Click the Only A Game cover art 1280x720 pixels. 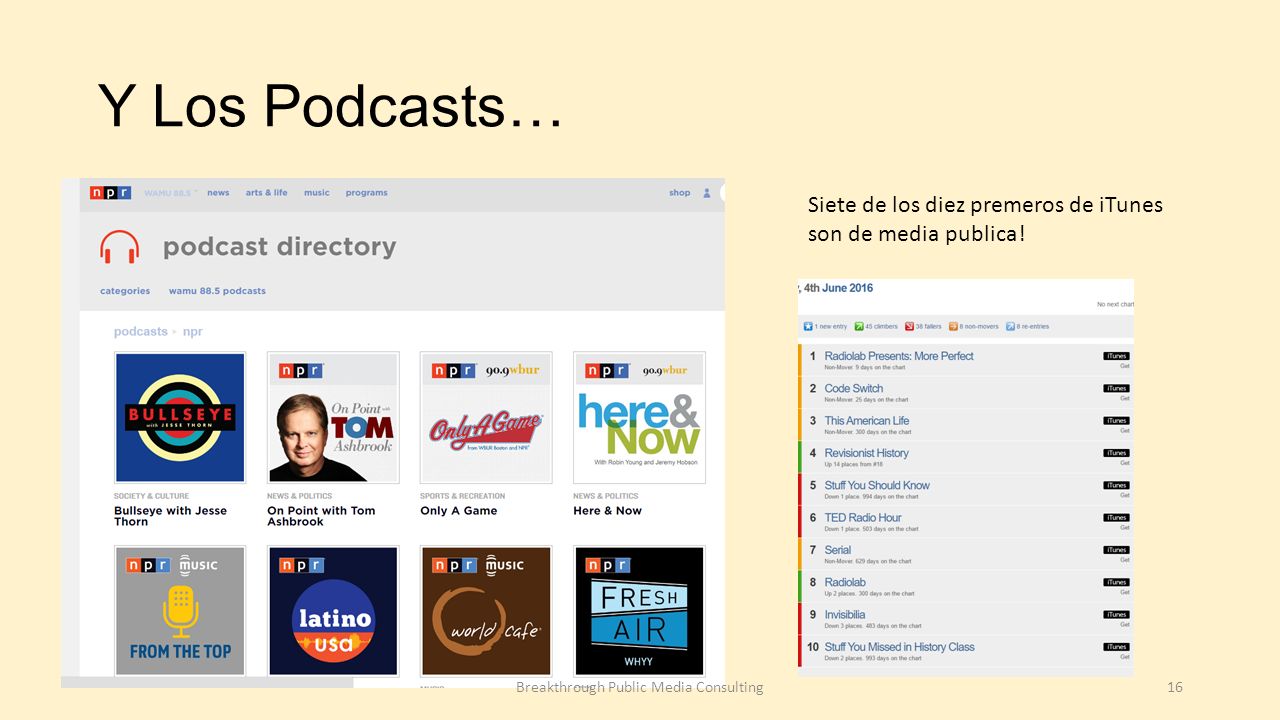click(486, 418)
